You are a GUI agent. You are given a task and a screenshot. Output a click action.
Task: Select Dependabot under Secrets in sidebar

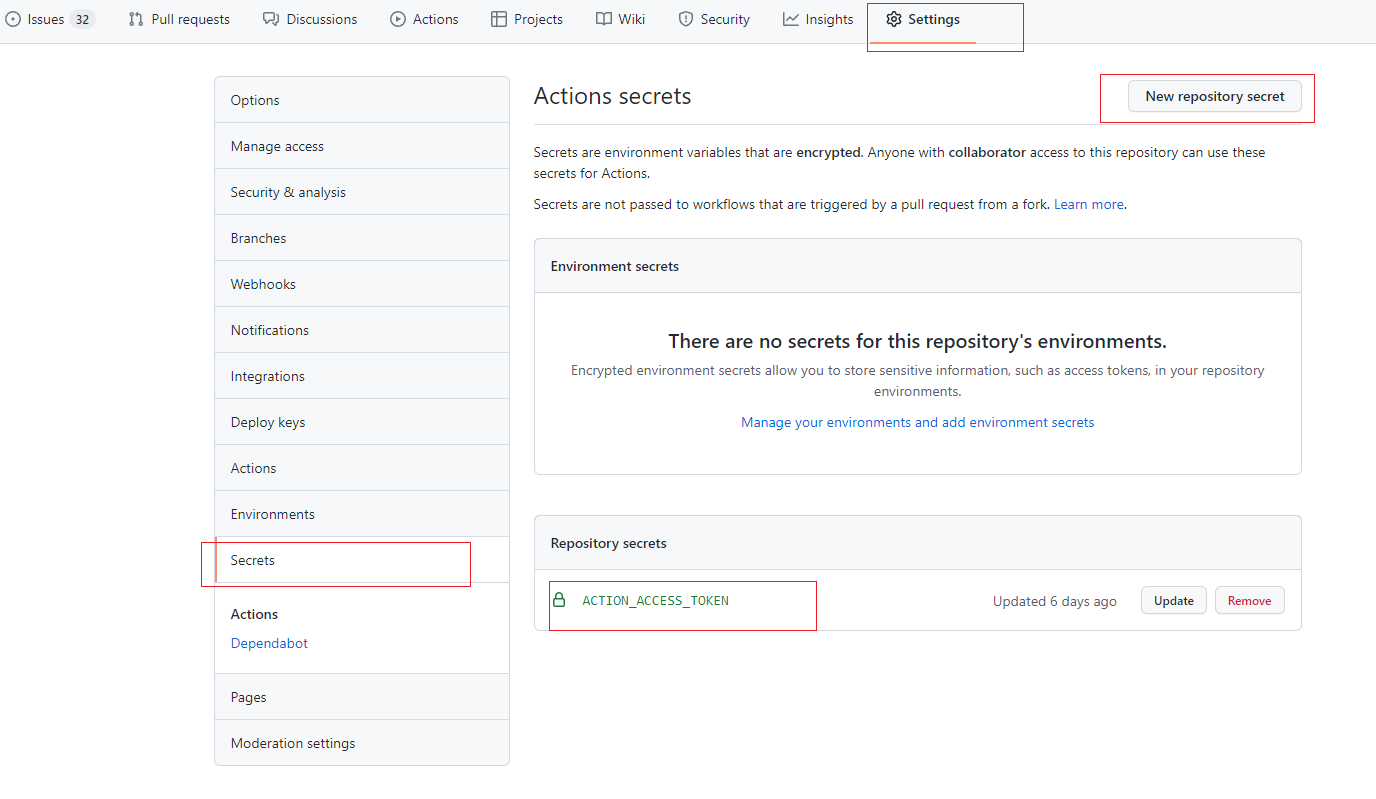coord(269,643)
